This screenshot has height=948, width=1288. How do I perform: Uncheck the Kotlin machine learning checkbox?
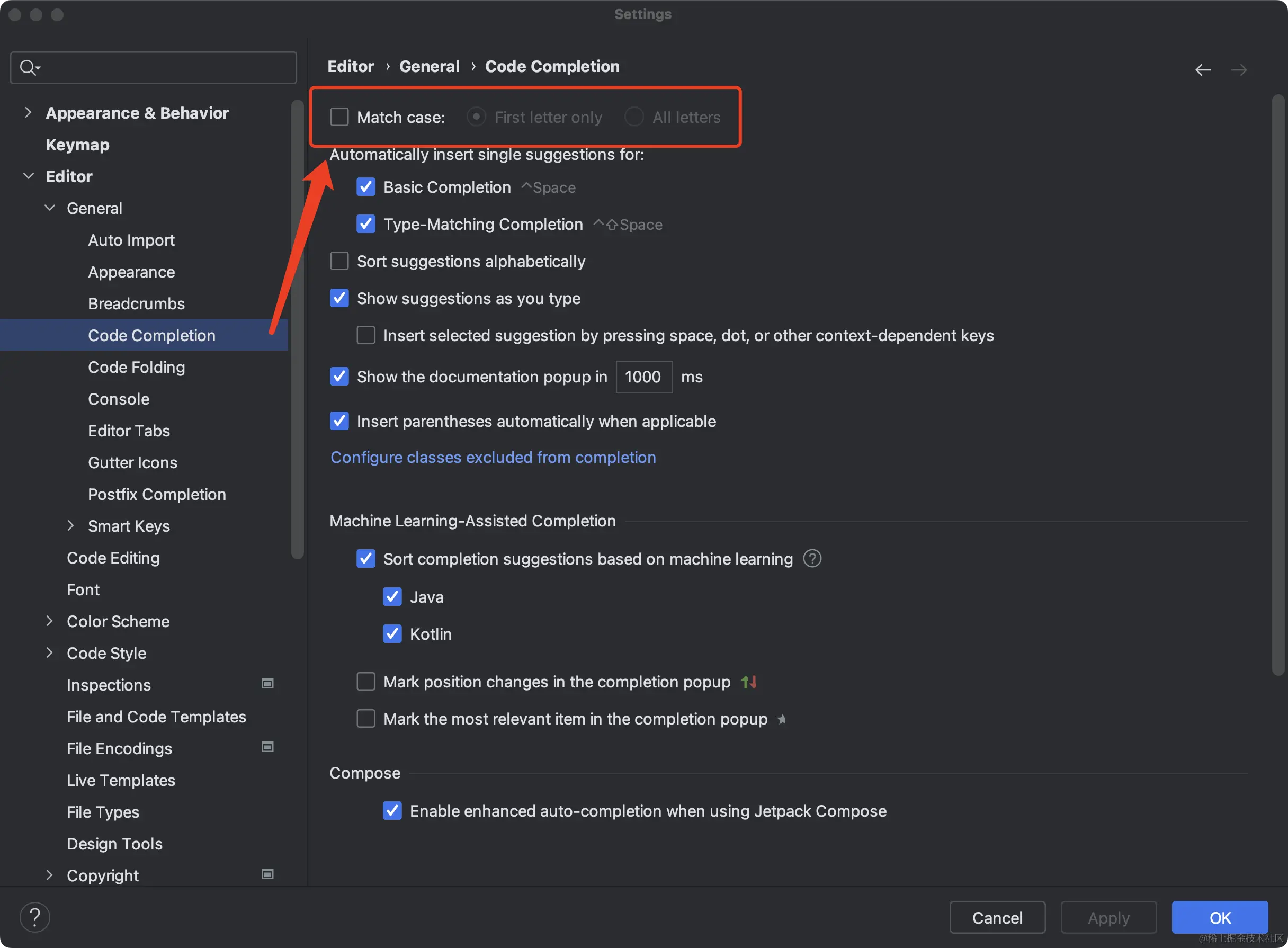coord(392,634)
